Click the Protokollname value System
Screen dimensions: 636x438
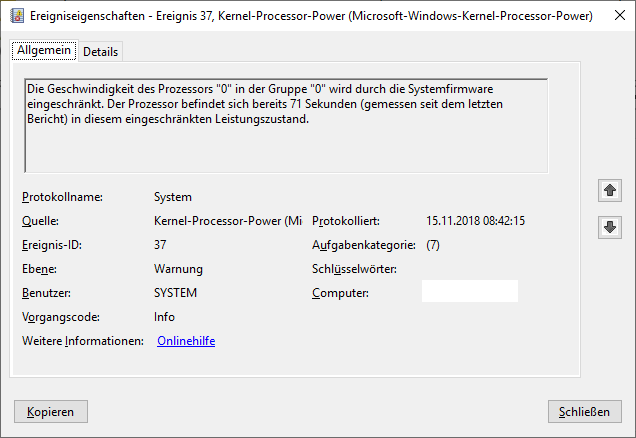(x=172, y=197)
